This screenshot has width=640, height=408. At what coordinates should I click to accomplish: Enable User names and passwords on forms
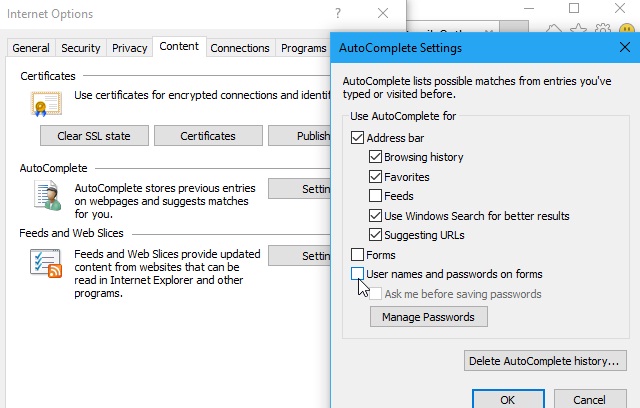pyautogui.click(x=357, y=274)
